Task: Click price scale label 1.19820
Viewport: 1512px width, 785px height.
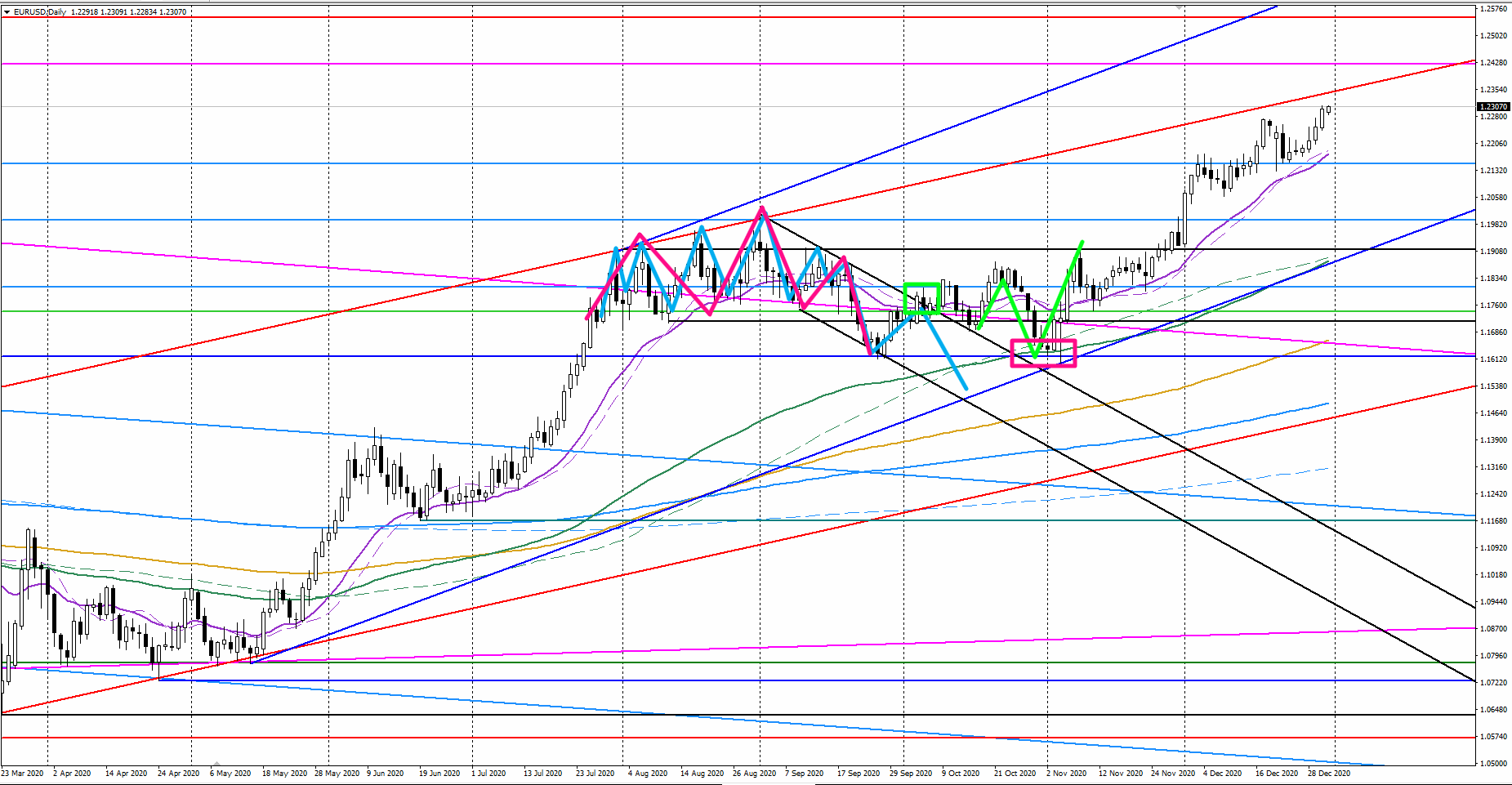Action: [x=1493, y=225]
